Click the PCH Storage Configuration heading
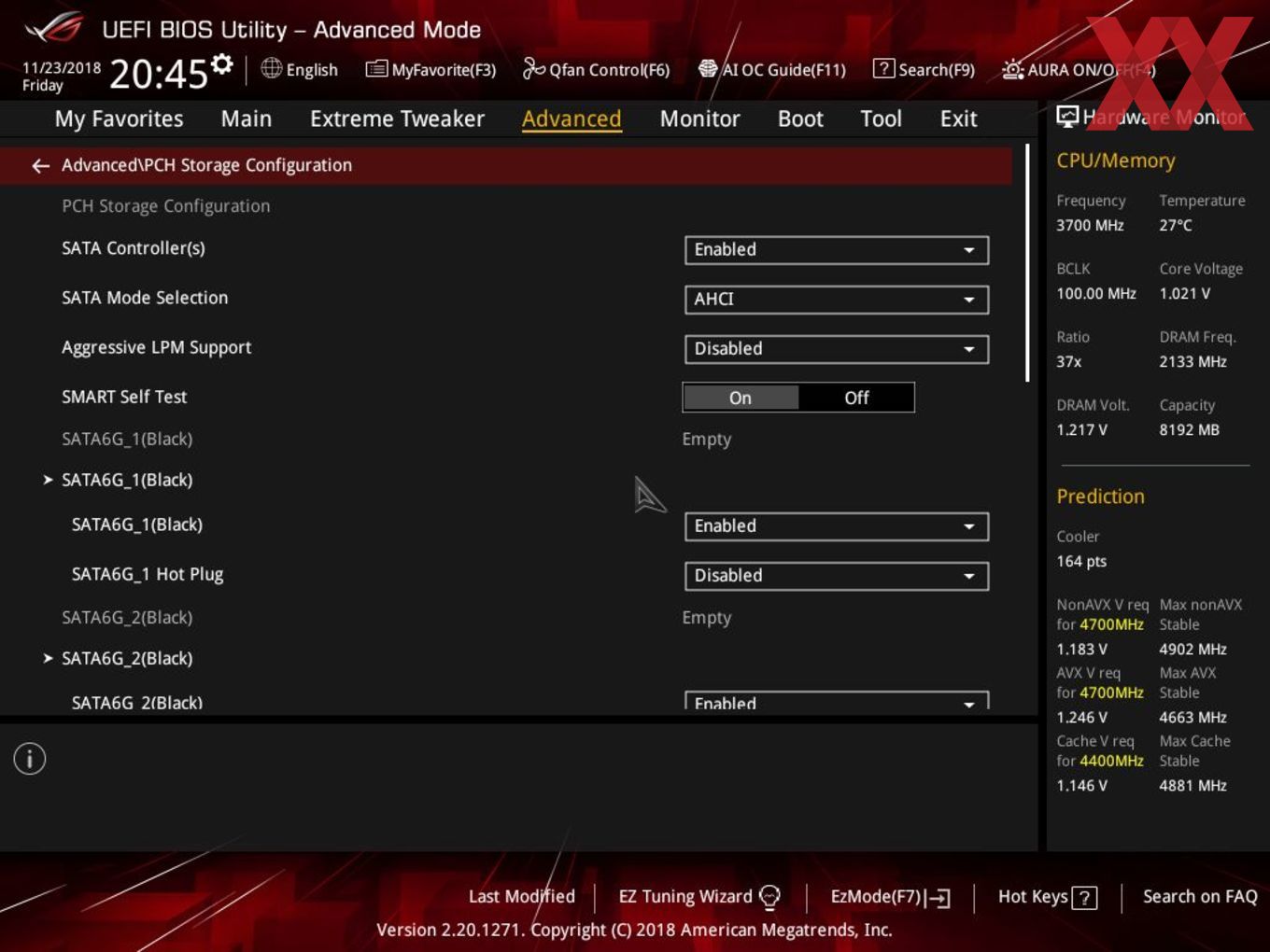 click(165, 206)
